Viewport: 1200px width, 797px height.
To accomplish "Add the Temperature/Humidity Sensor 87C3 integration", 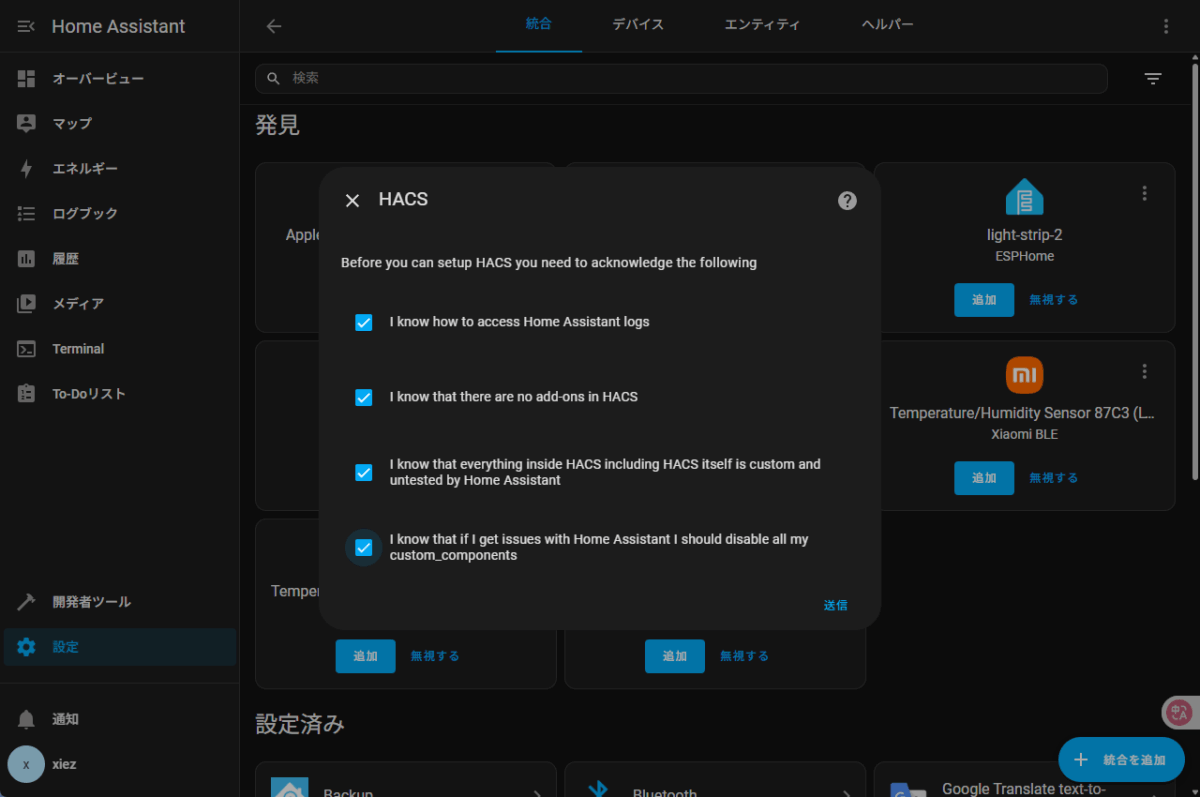I will click(984, 478).
